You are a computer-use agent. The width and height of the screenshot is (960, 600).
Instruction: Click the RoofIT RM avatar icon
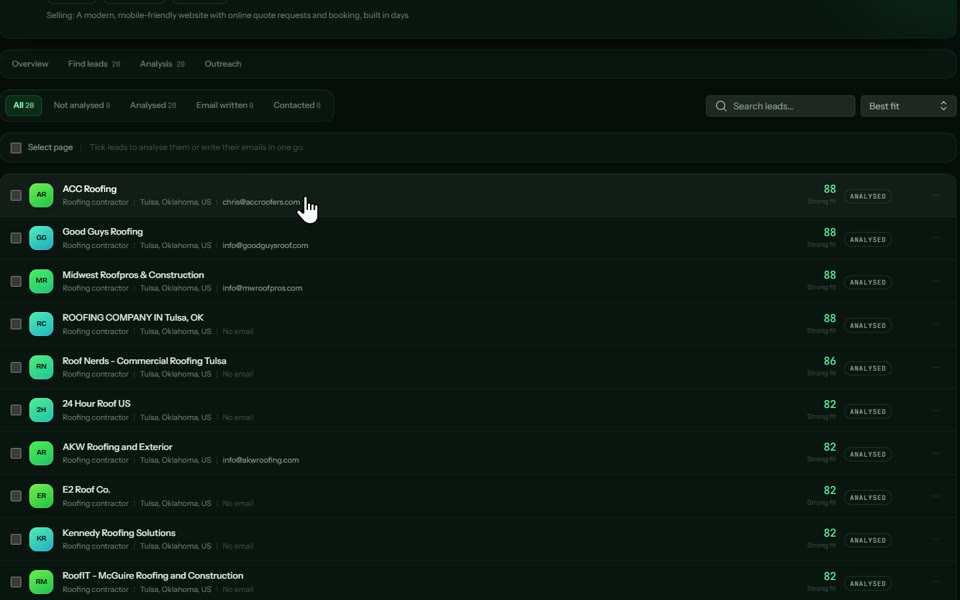[41, 582]
